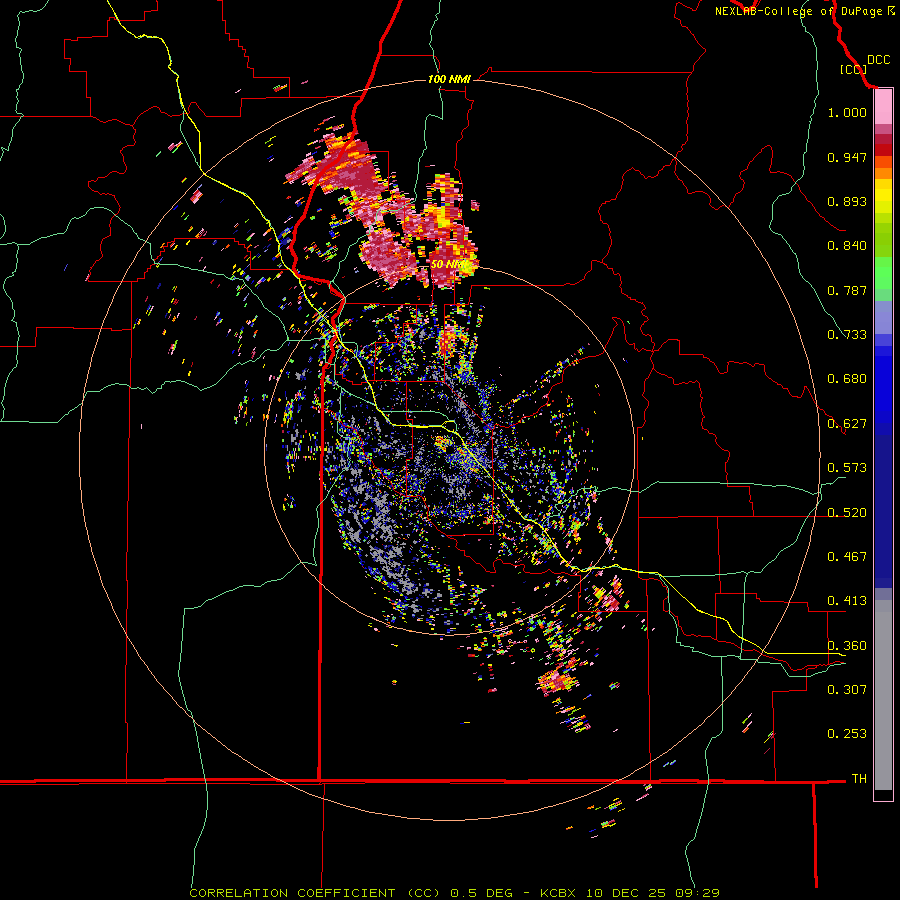Select the 0.947 legend value
This screenshot has height=900, width=900.
[847, 157]
